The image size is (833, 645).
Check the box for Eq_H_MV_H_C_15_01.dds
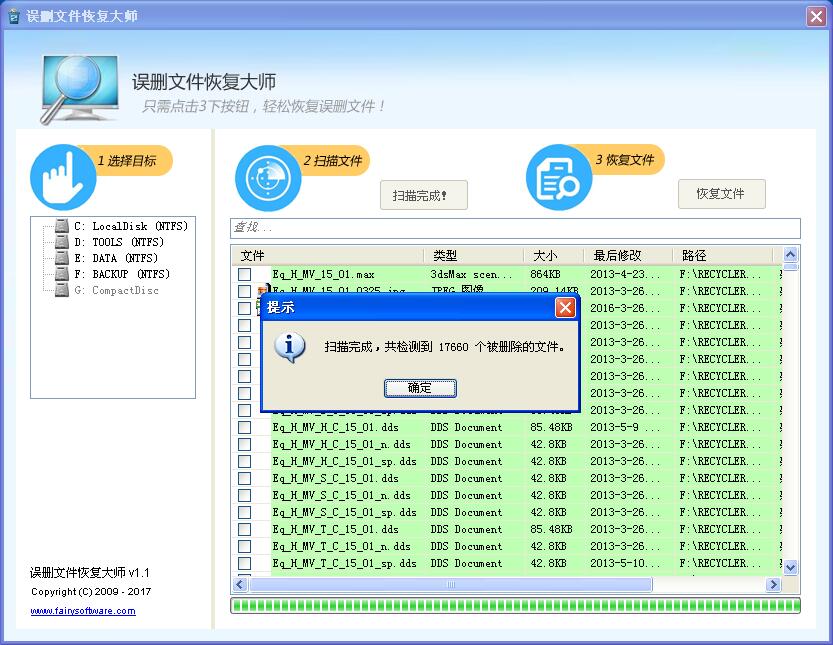[x=244, y=427]
